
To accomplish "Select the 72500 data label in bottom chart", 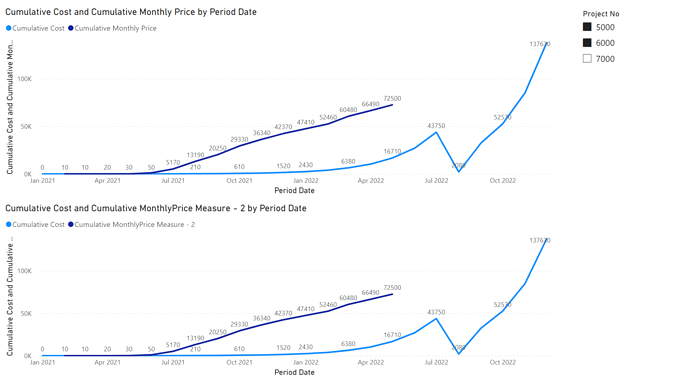I will point(392,287).
